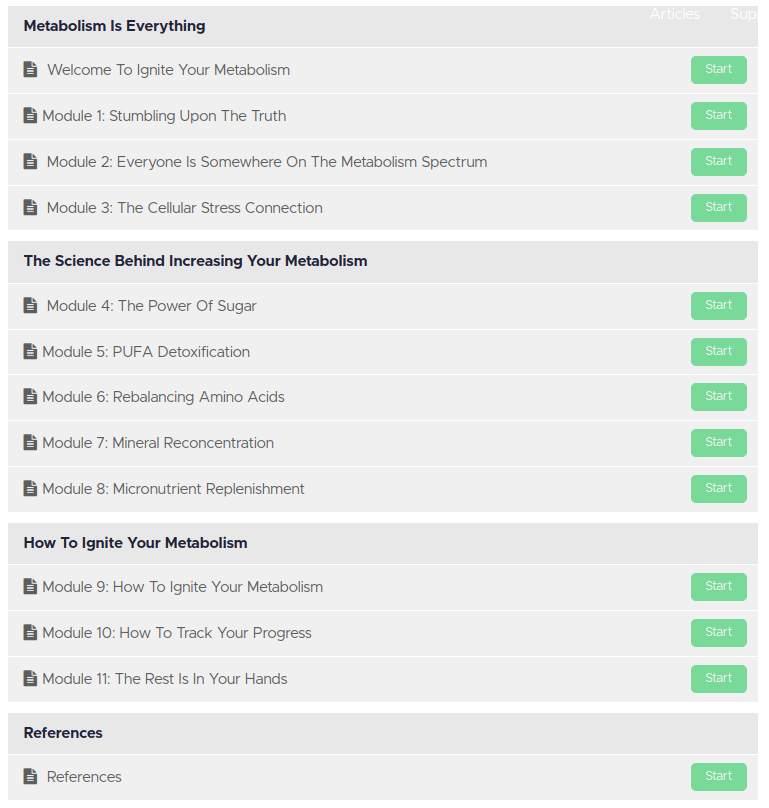The height and width of the screenshot is (808, 769).
Task: Click document icon beside Module 5 PUFA Detoxification
Action: pos(30,352)
